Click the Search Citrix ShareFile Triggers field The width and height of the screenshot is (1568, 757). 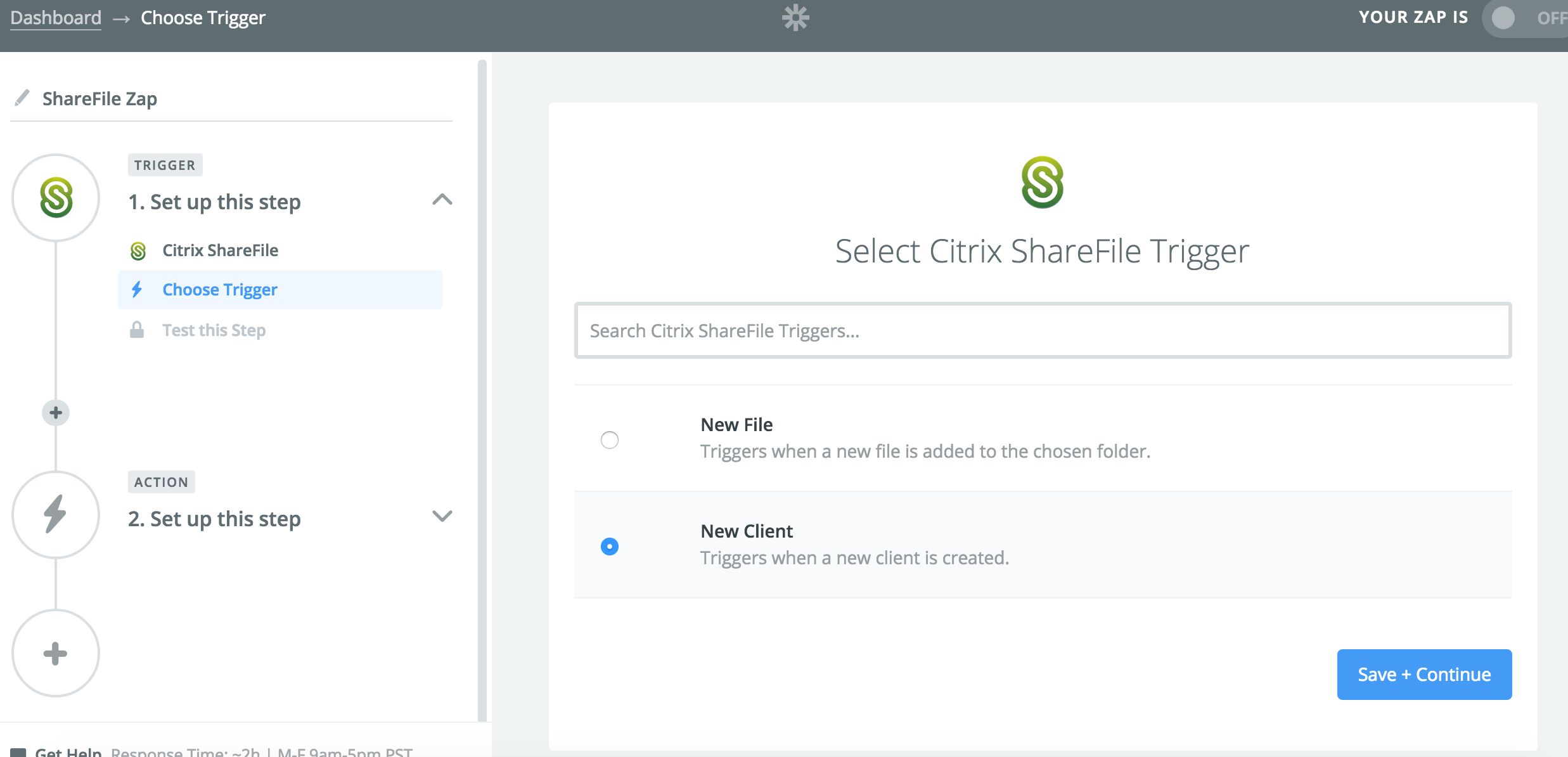(1043, 330)
